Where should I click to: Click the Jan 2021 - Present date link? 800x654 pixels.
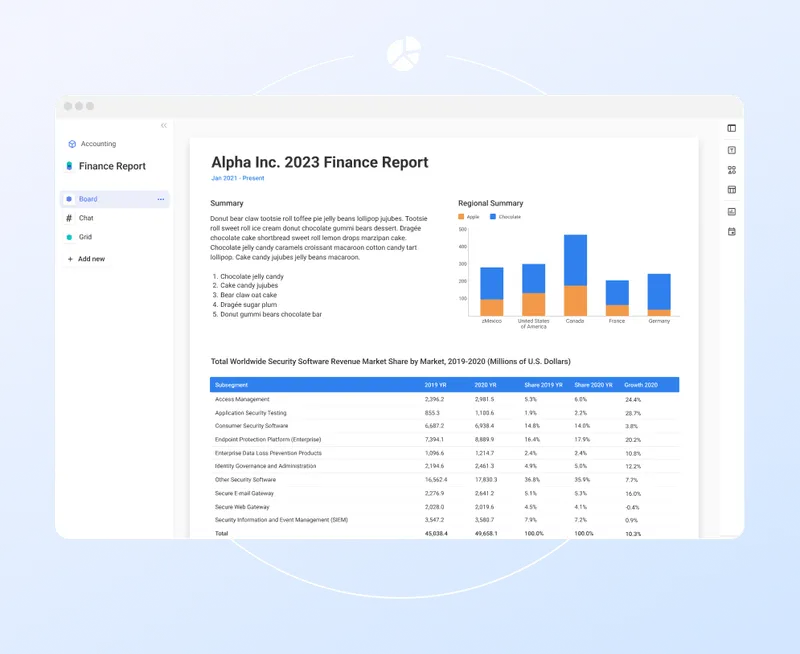(238, 178)
